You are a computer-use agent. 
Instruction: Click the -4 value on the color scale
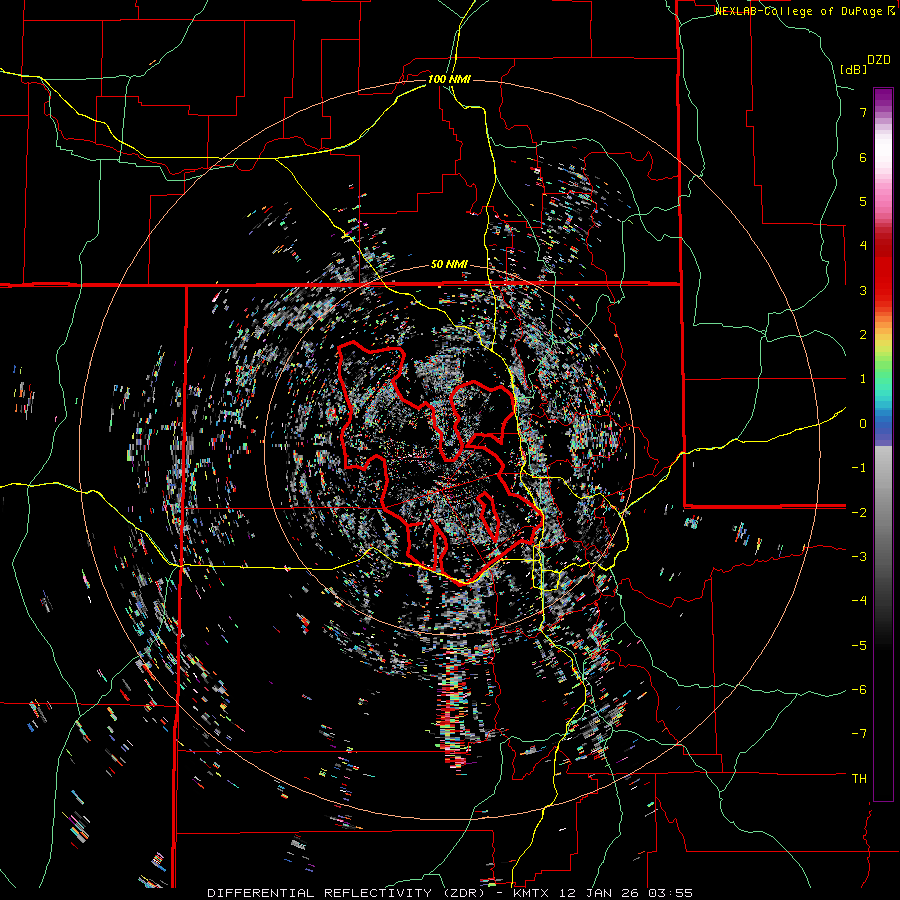tap(859, 601)
